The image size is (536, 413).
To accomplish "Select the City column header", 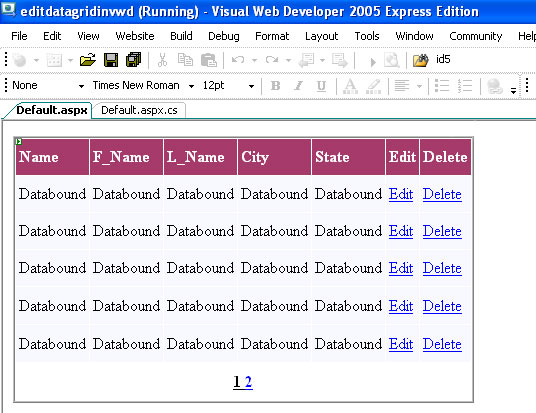I will (x=274, y=157).
